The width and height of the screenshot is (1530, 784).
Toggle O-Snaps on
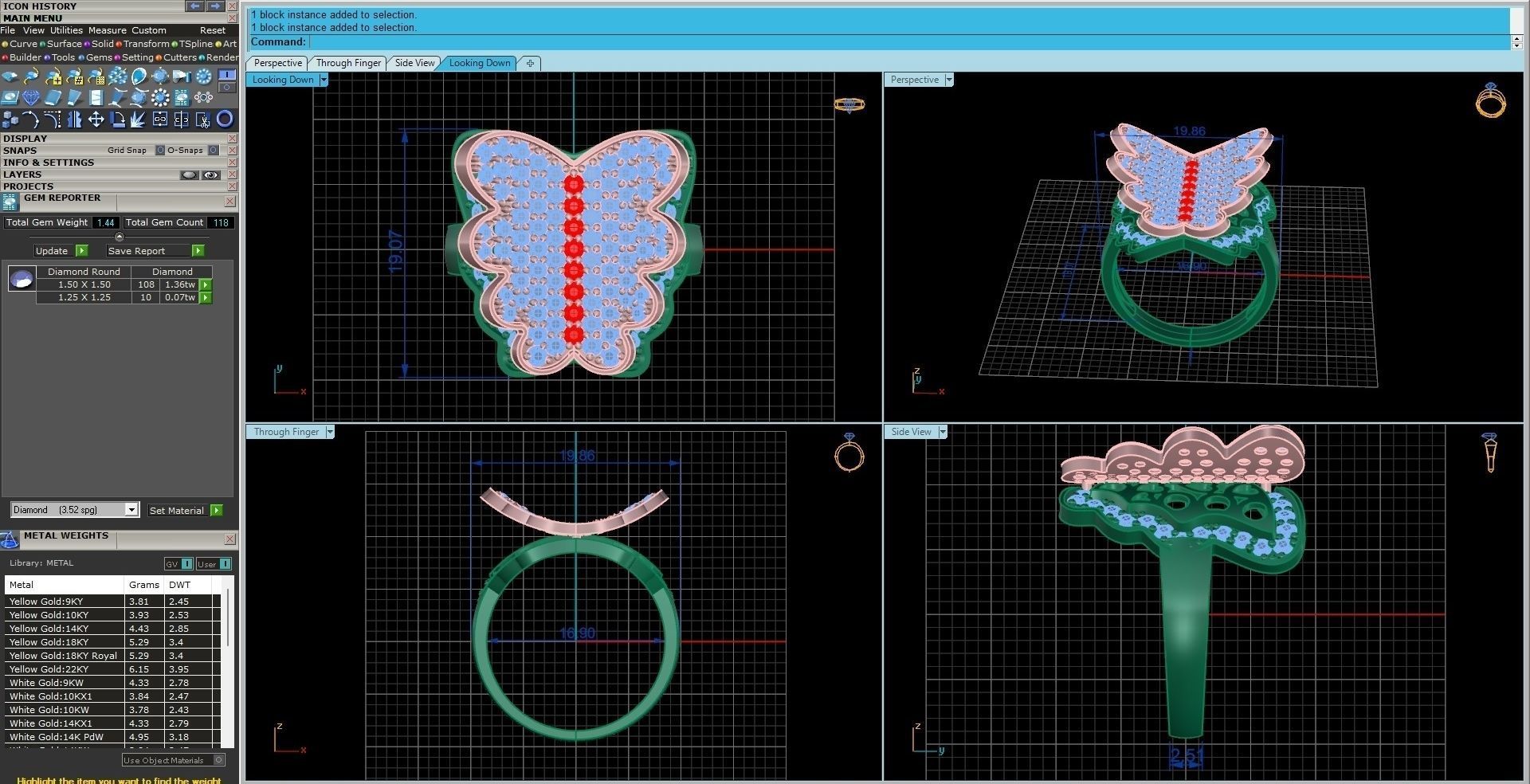pos(214,150)
